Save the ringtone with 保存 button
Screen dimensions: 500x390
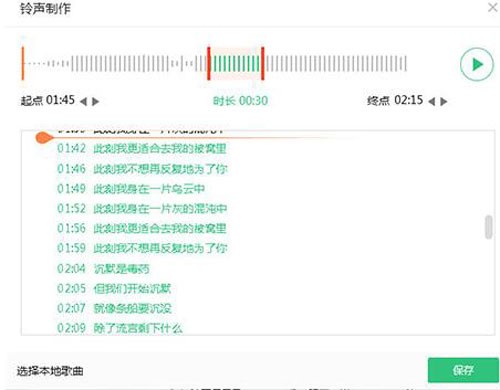pyautogui.click(x=463, y=370)
